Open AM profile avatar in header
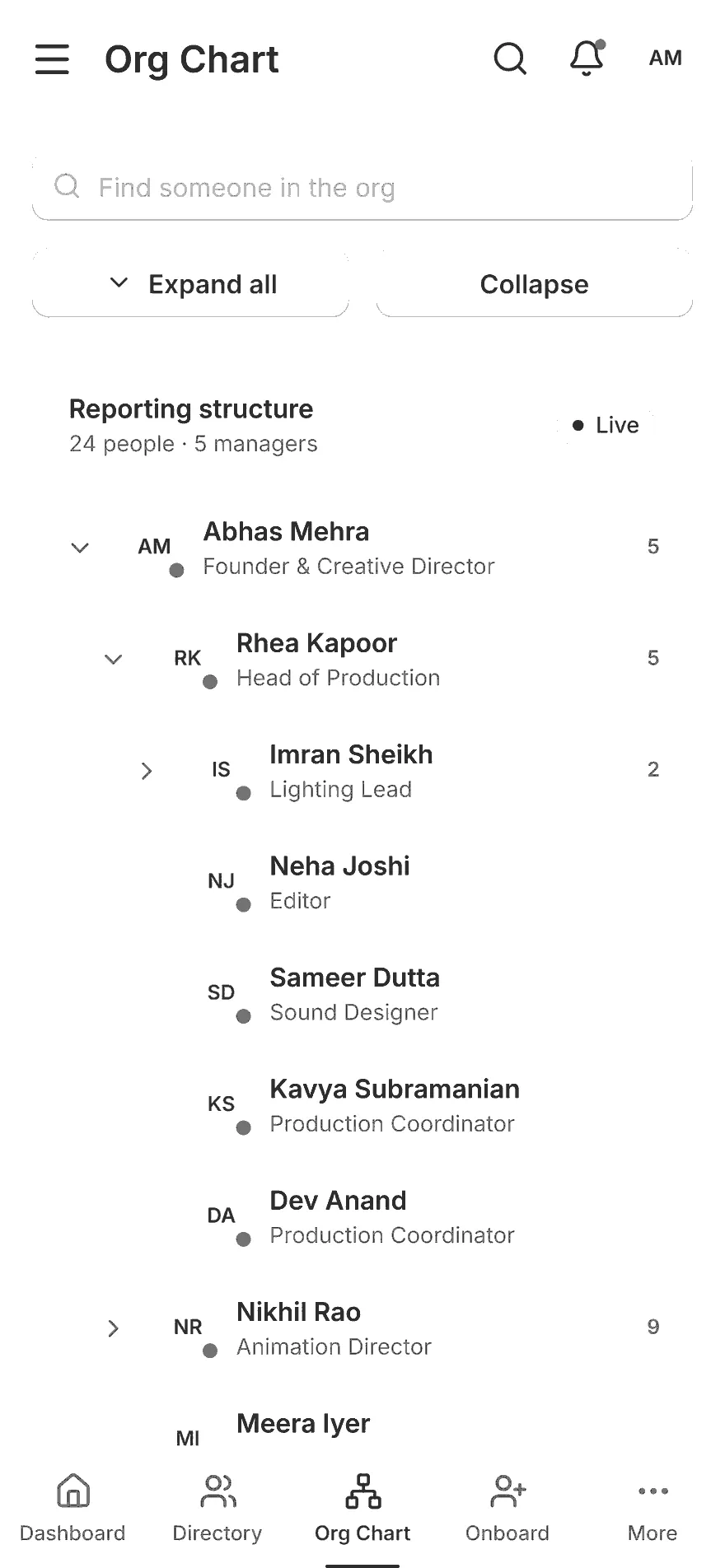Image resolution: width=725 pixels, height=1568 pixels. click(666, 58)
